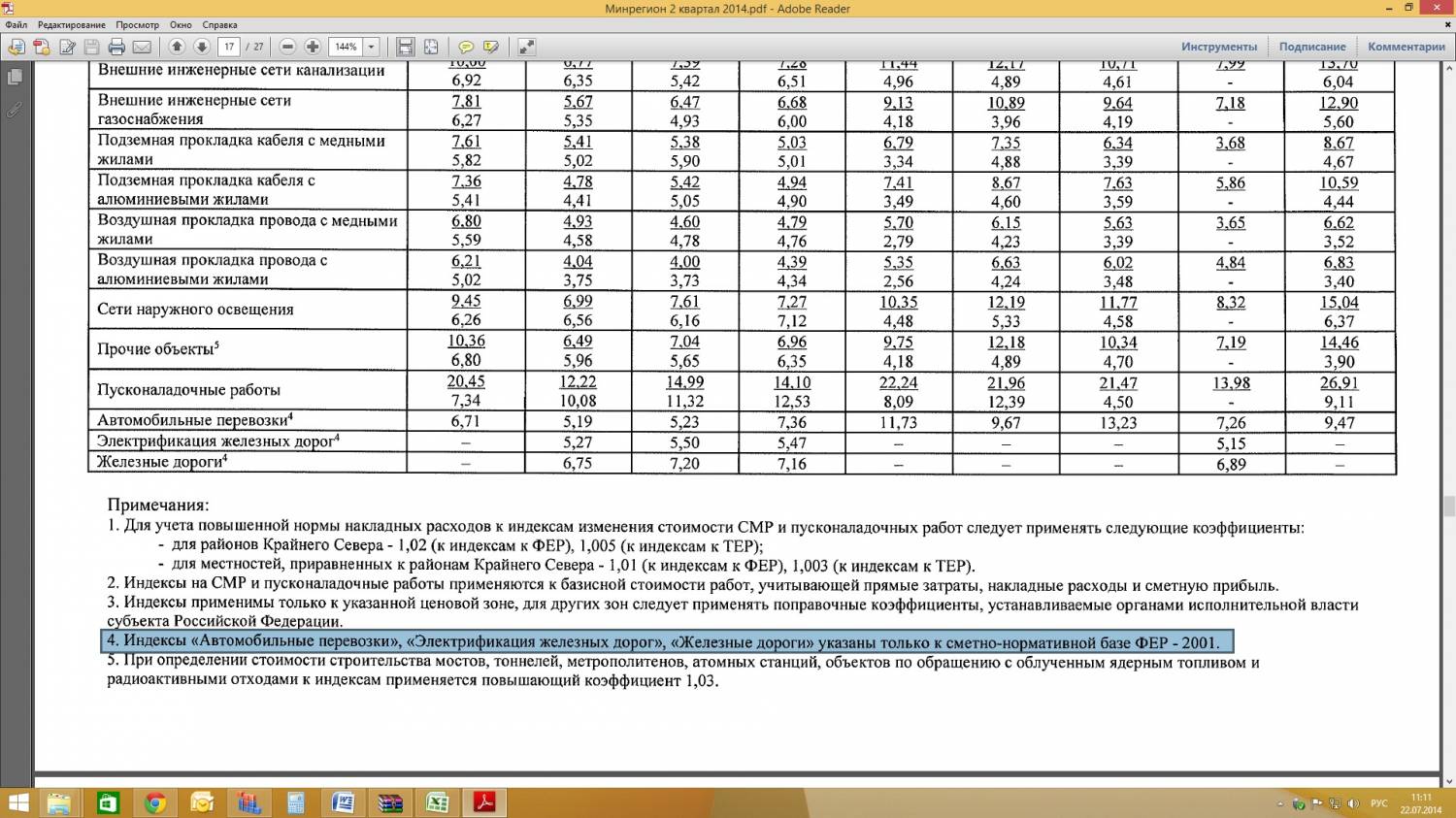Viewport: 1456px width, 818px height.
Task: Open the Просмотр menu
Action: pyautogui.click(x=137, y=25)
